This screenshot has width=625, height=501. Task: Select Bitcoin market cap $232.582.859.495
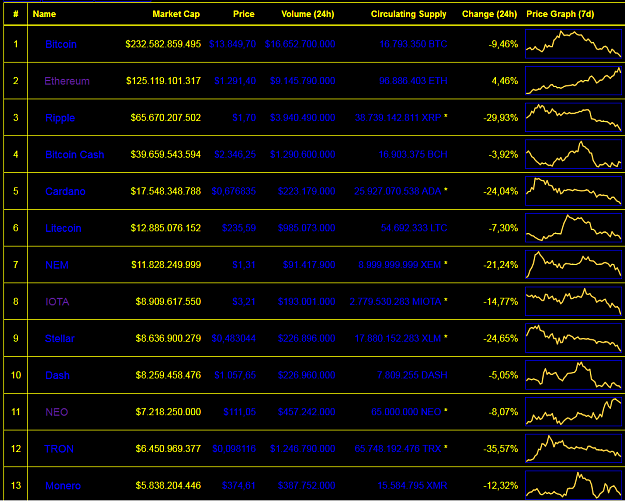pos(163,44)
